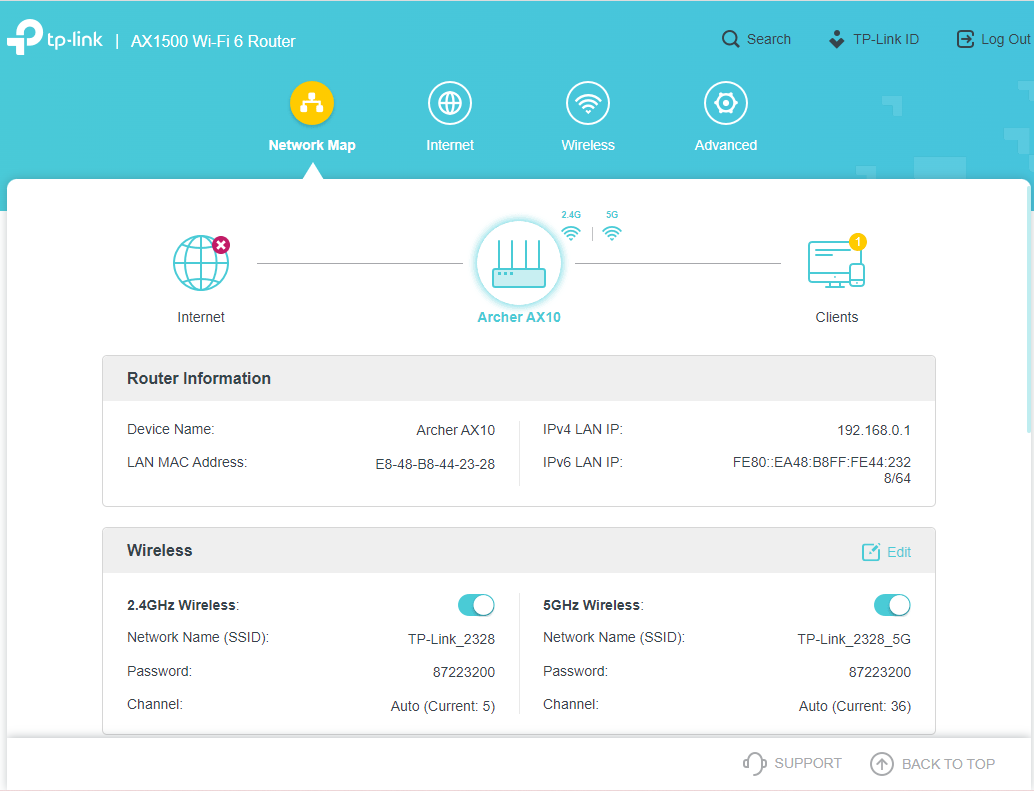This screenshot has height=791, width=1034.
Task: Click the Internet label under the globe
Action: coord(200,317)
